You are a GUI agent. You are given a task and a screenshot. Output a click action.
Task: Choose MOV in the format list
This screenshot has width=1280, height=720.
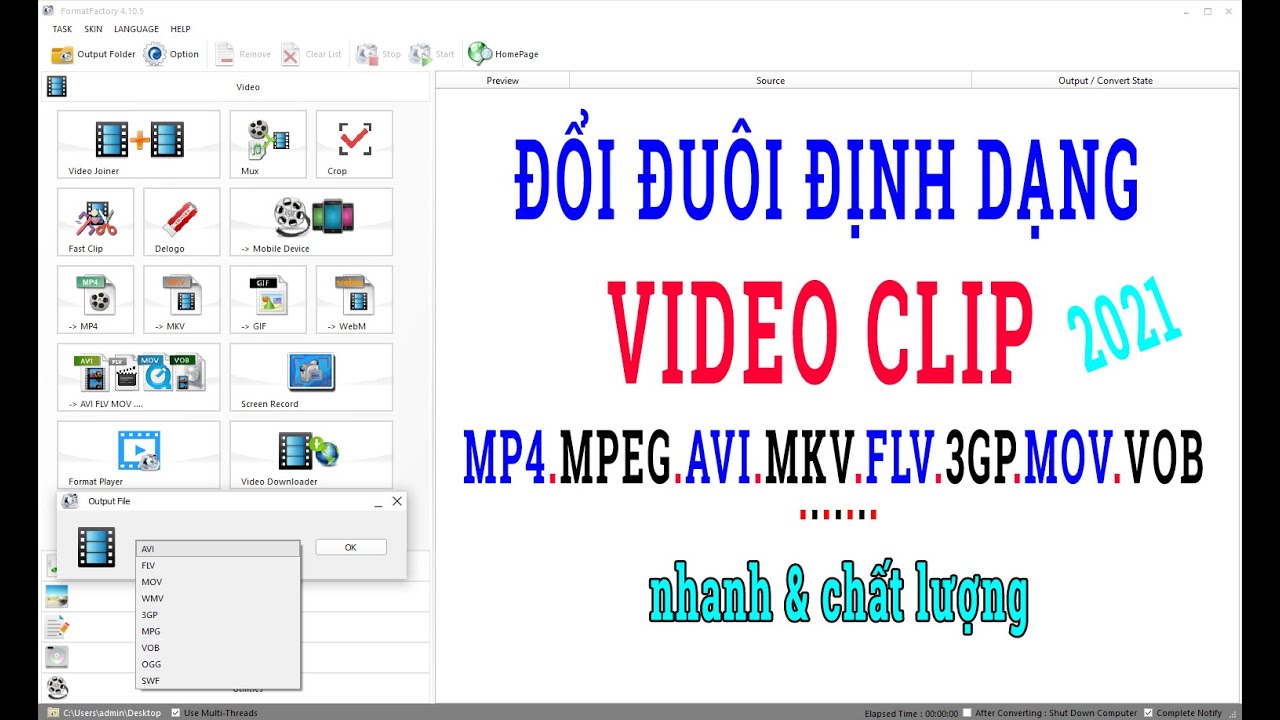pyautogui.click(x=218, y=582)
